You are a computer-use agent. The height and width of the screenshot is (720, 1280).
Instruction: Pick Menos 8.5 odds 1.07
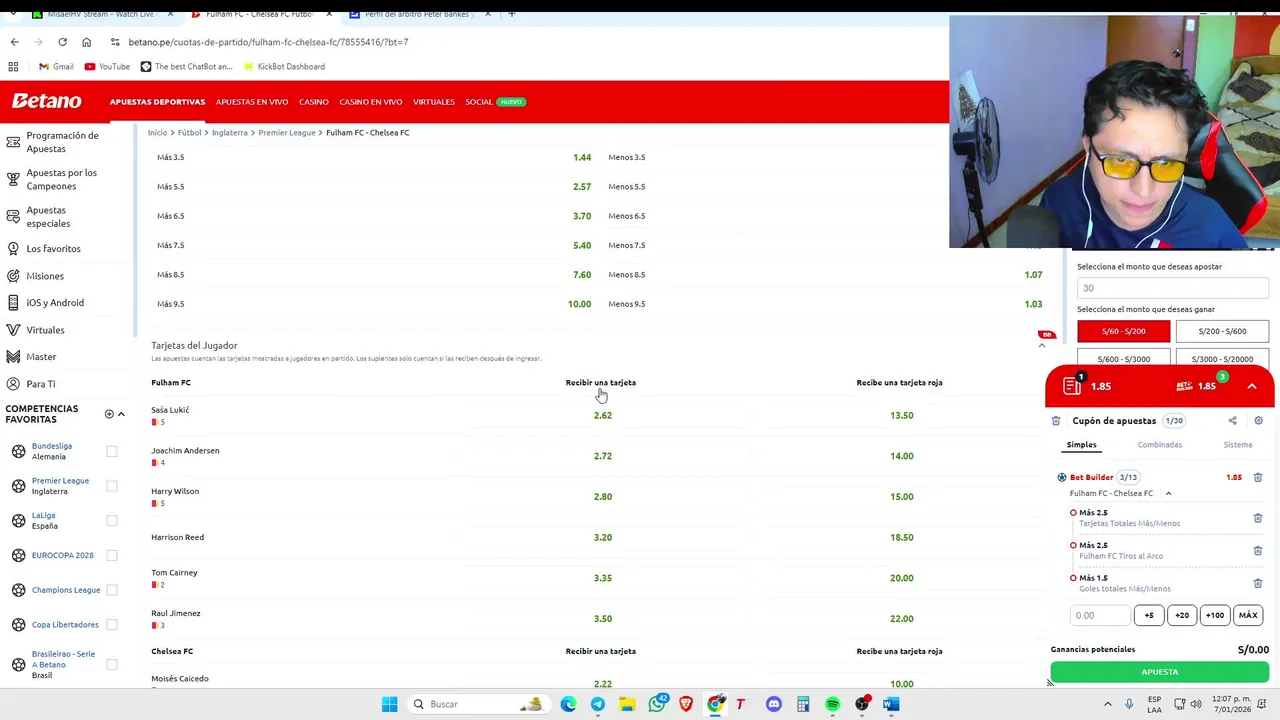tap(1033, 275)
